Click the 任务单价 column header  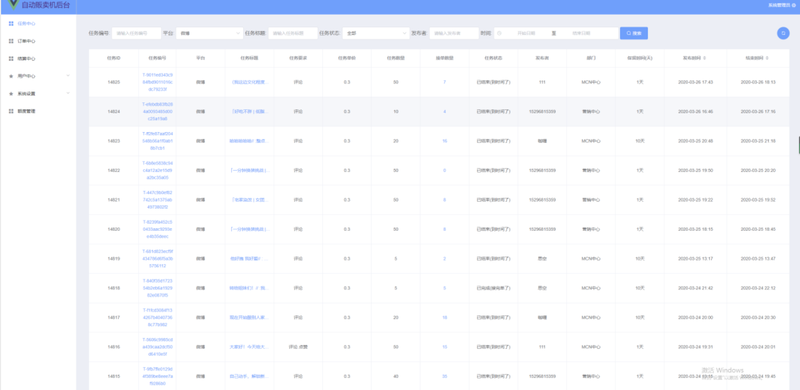(347, 58)
